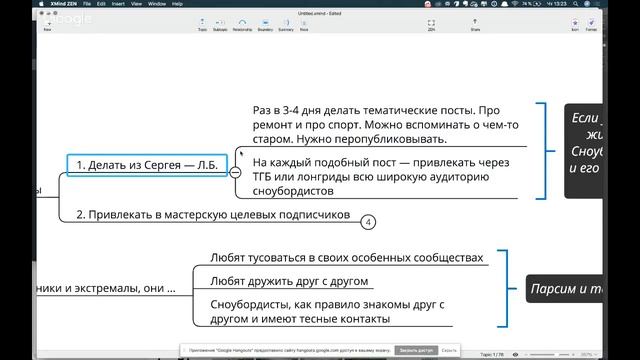Select topic "1. Делать из Сергея — Л.Б."
Image resolution: width=640 pixels, height=360 pixels.
(x=147, y=165)
